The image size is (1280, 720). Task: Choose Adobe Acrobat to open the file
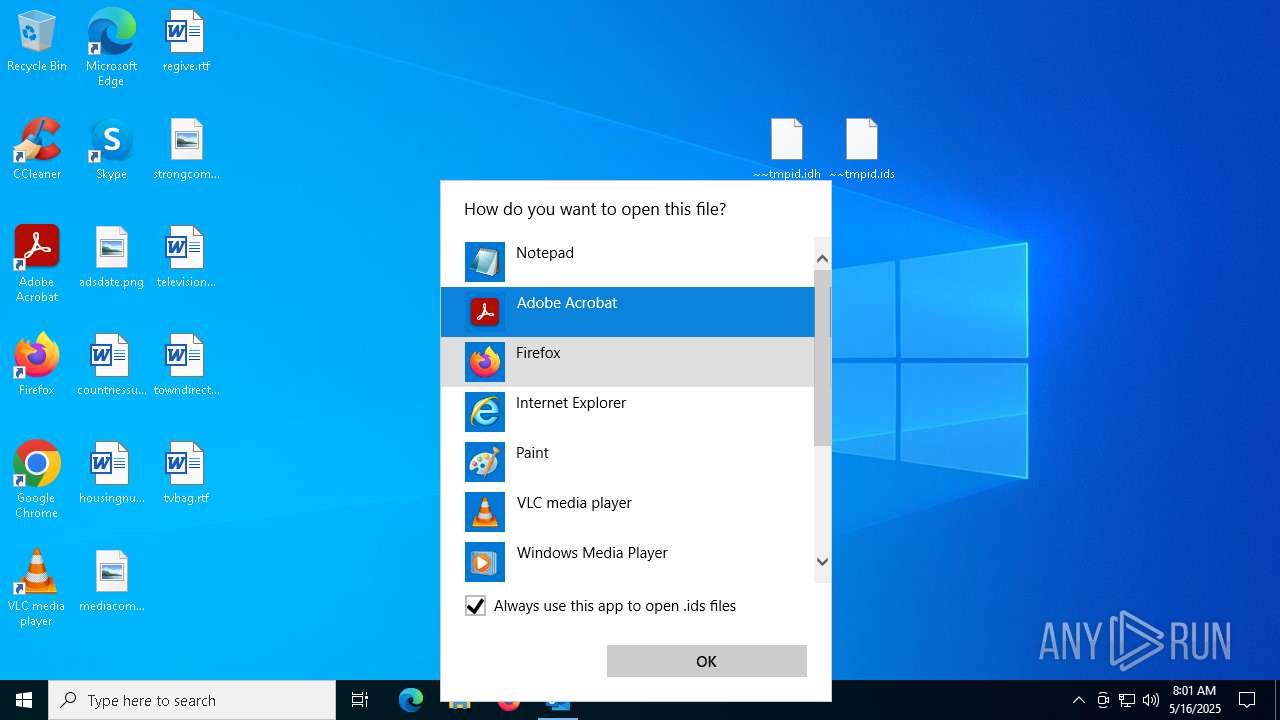(x=628, y=312)
